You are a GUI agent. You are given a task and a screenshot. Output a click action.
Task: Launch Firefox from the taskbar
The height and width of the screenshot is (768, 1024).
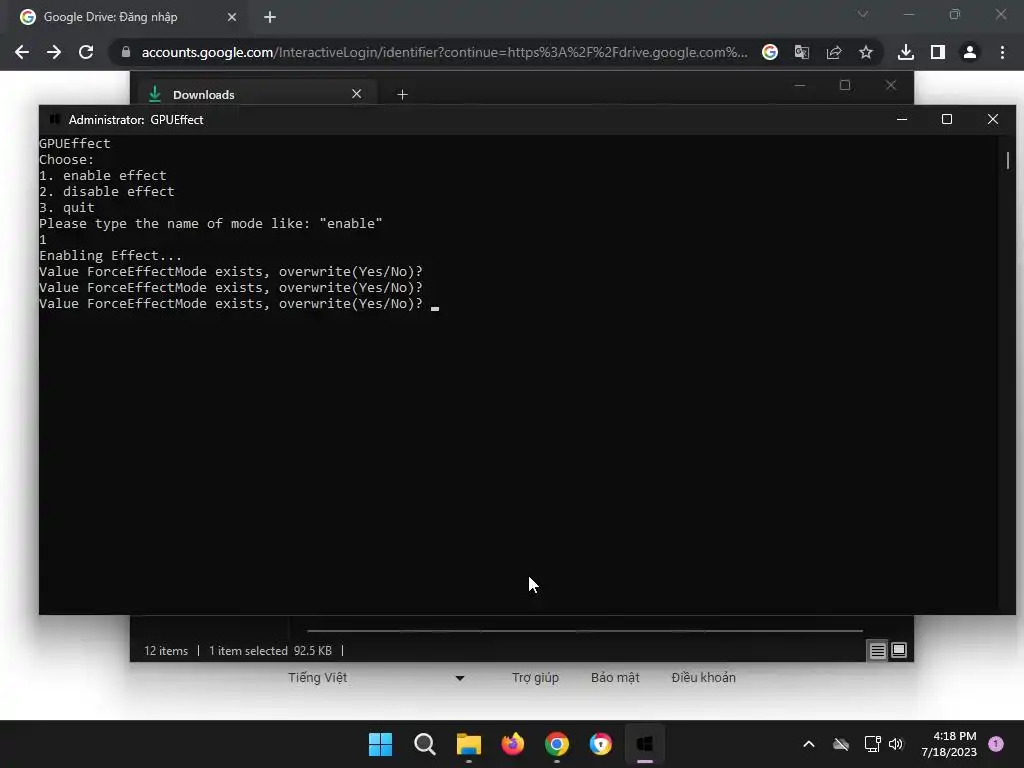click(x=513, y=744)
